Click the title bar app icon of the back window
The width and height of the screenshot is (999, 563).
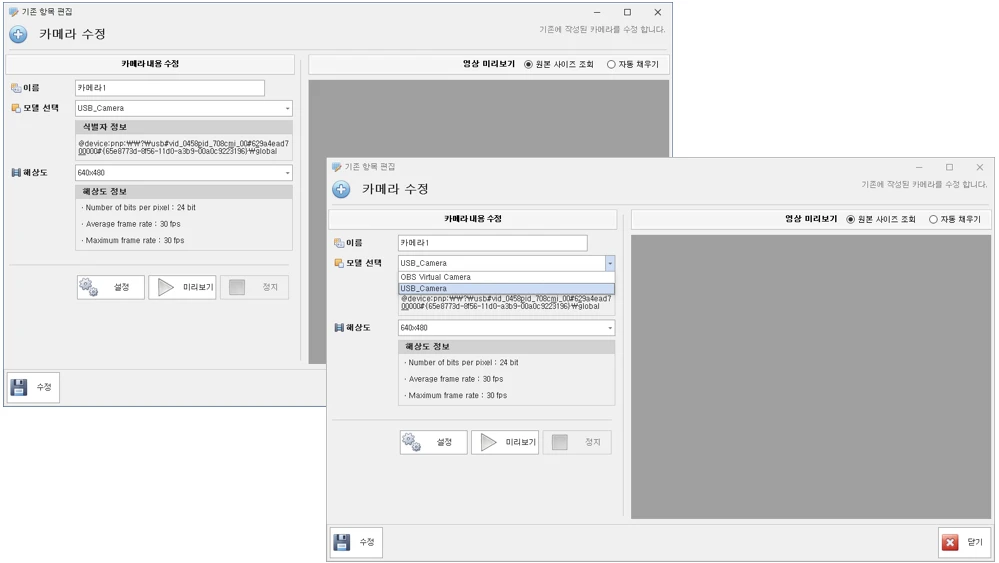pyautogui.click(x=13, y=12)
